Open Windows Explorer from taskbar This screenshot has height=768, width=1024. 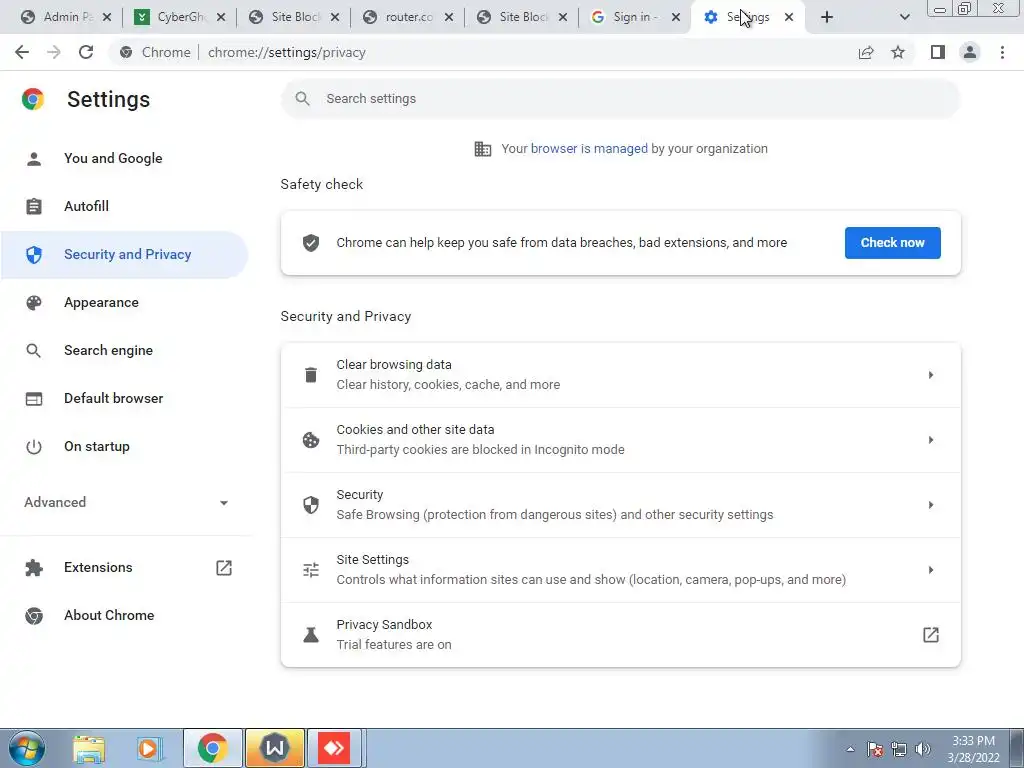(x=89, y=748)
